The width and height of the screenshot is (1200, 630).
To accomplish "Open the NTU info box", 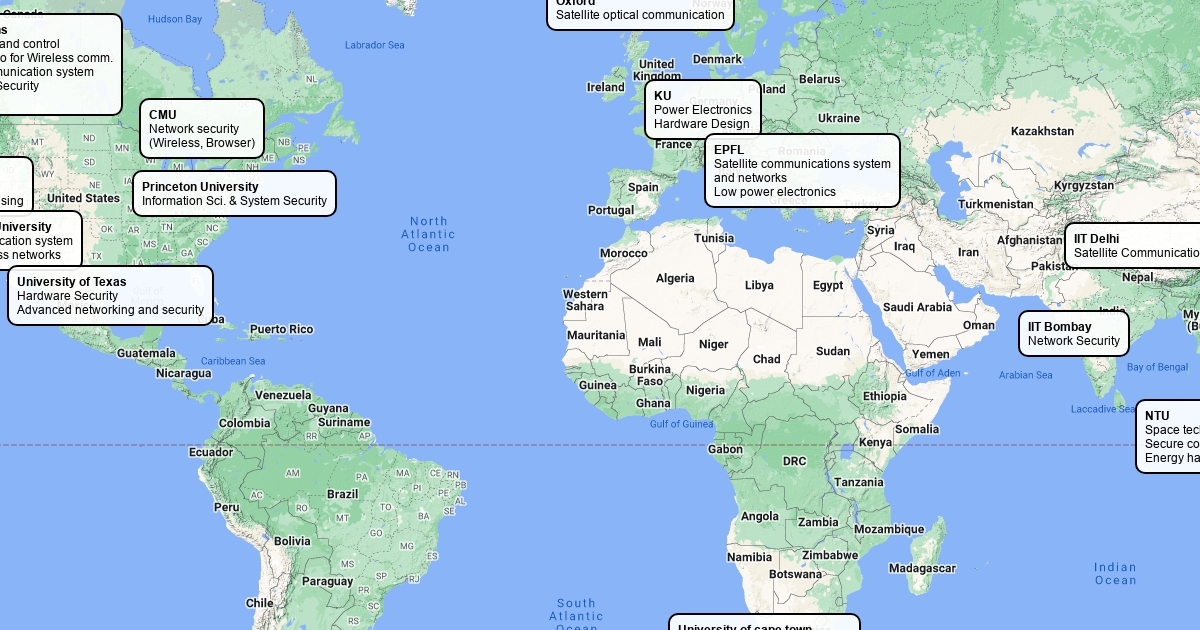I will [x=1168, y=437].
